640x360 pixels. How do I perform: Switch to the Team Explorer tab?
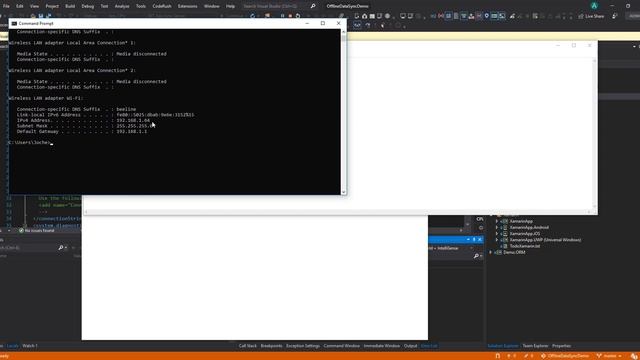535,346
